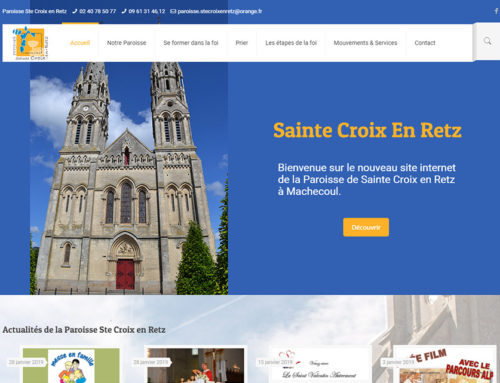The height and width of the screenshot is (383, 500).
Task: Open the church facade photo
Action: coord(129,178)
